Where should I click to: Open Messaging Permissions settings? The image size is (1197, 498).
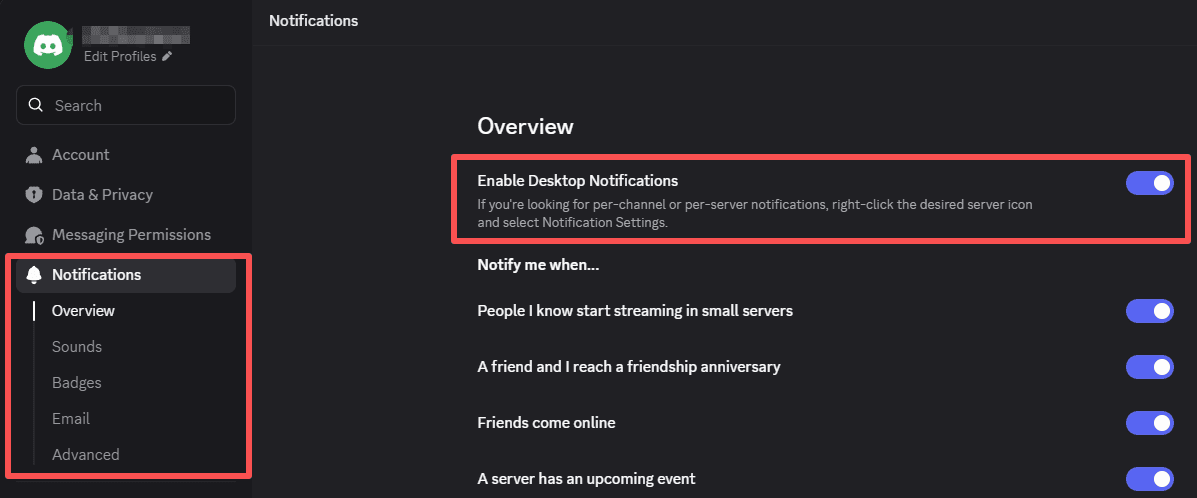(126, 234)
